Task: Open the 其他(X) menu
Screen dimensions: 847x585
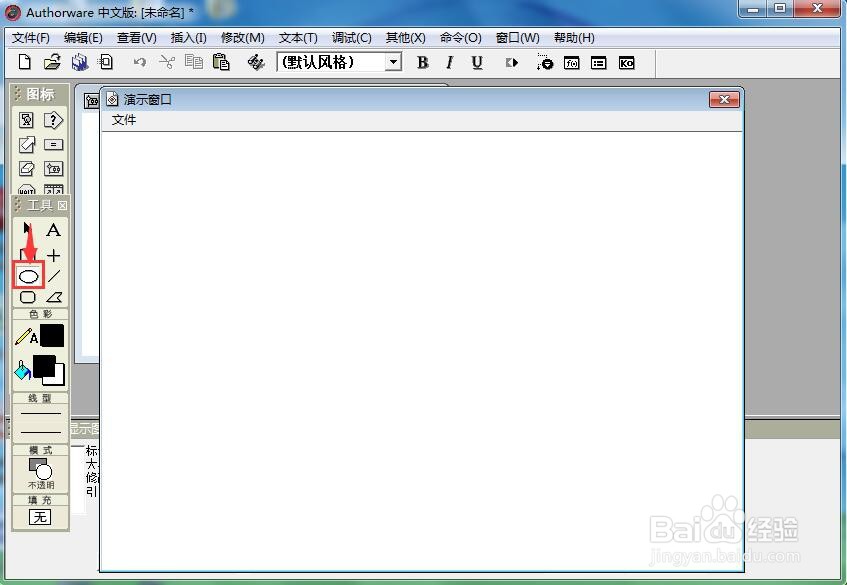Action: tap(406, 38)
